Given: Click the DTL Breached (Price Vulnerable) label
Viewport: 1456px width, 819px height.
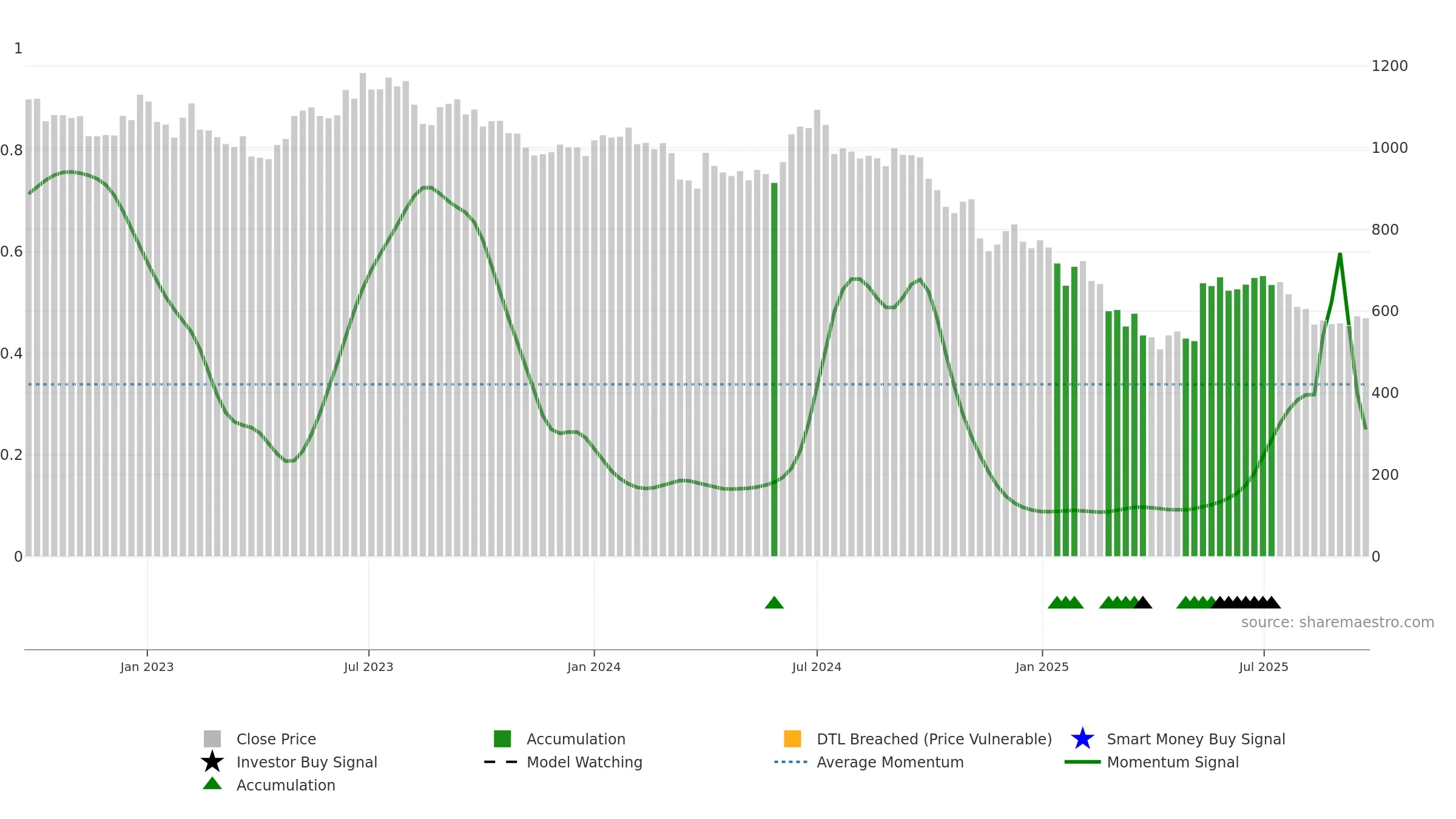Looking at the screenshot, I should tap(934, 739).
